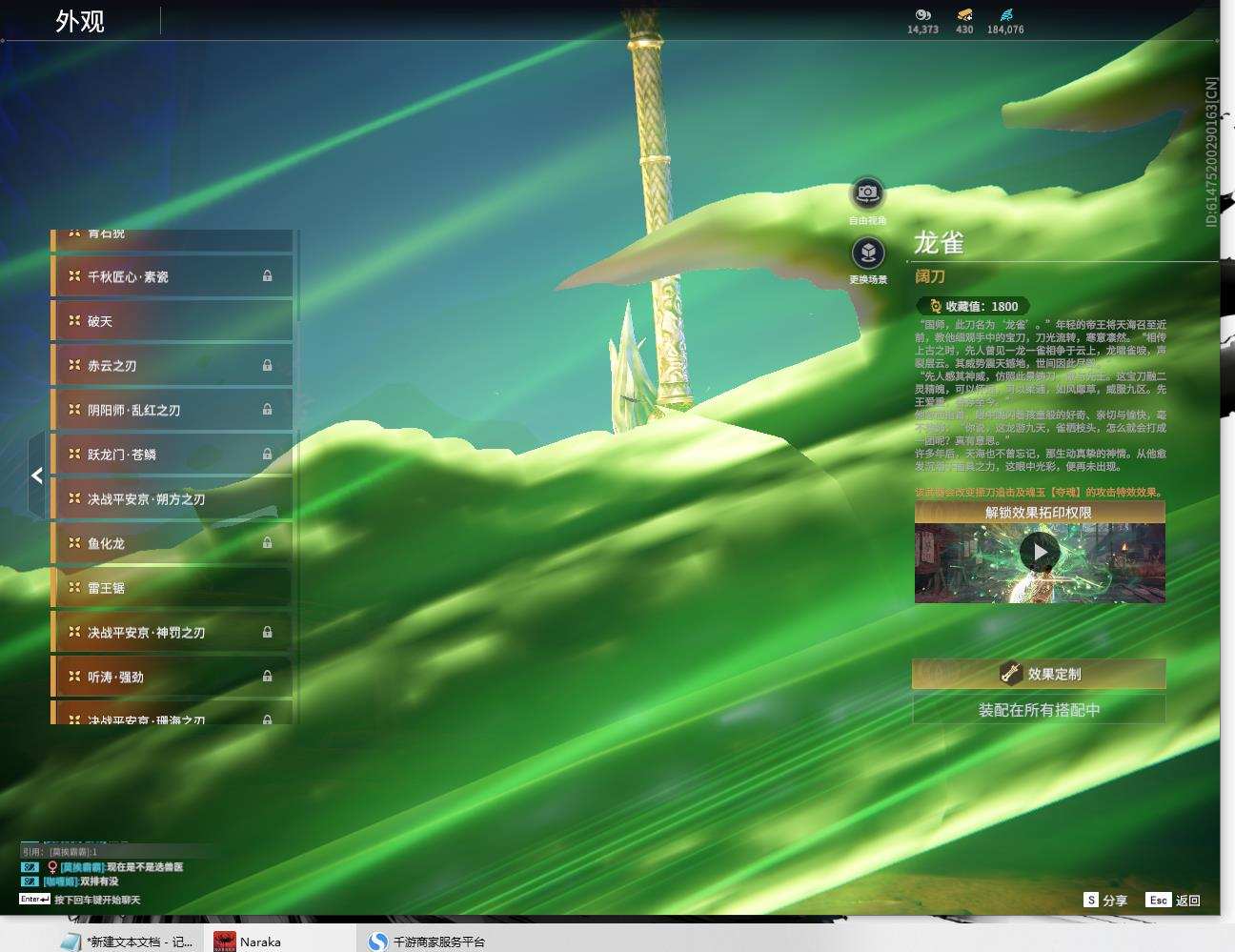Click the cross-blade icon beside 雷王锯

[74, 588]
